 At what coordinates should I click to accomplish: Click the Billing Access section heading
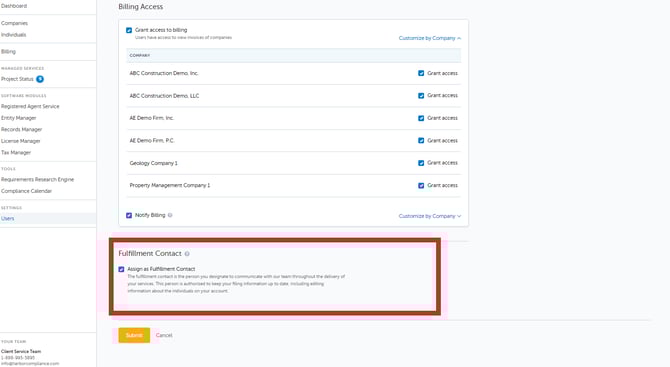tap(141, 7)
